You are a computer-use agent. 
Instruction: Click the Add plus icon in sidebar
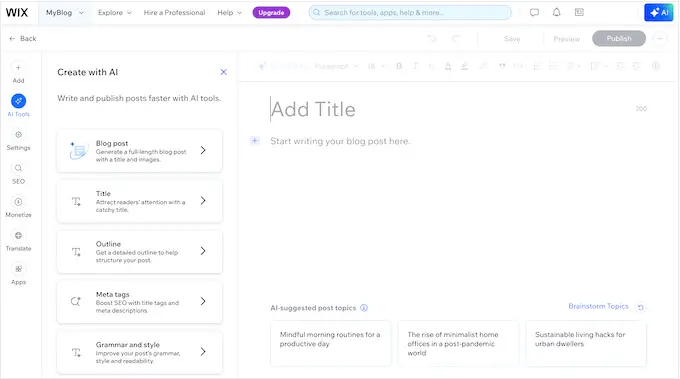pos(18,68)
